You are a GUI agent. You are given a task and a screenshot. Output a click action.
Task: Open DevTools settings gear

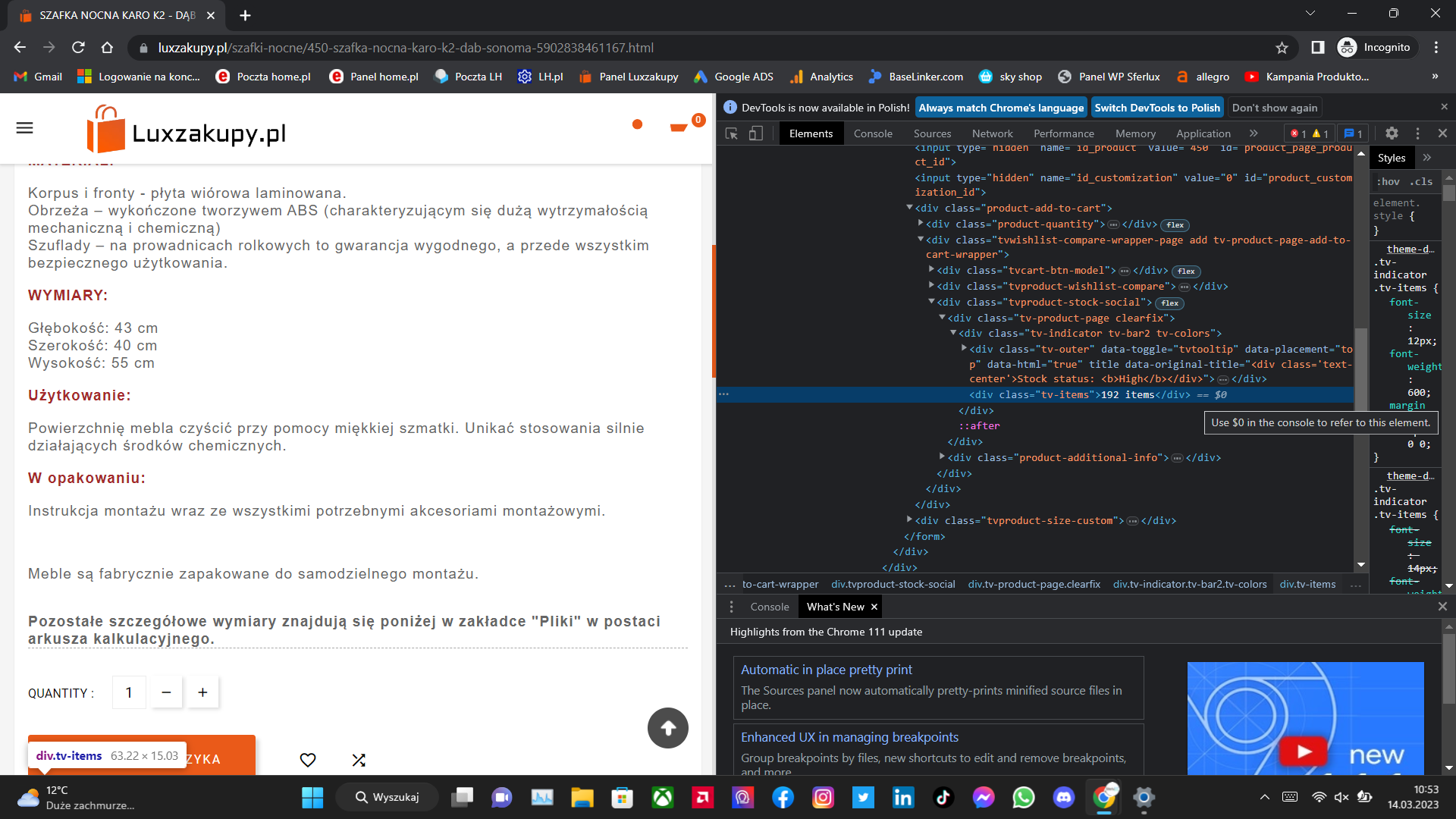1392,133
